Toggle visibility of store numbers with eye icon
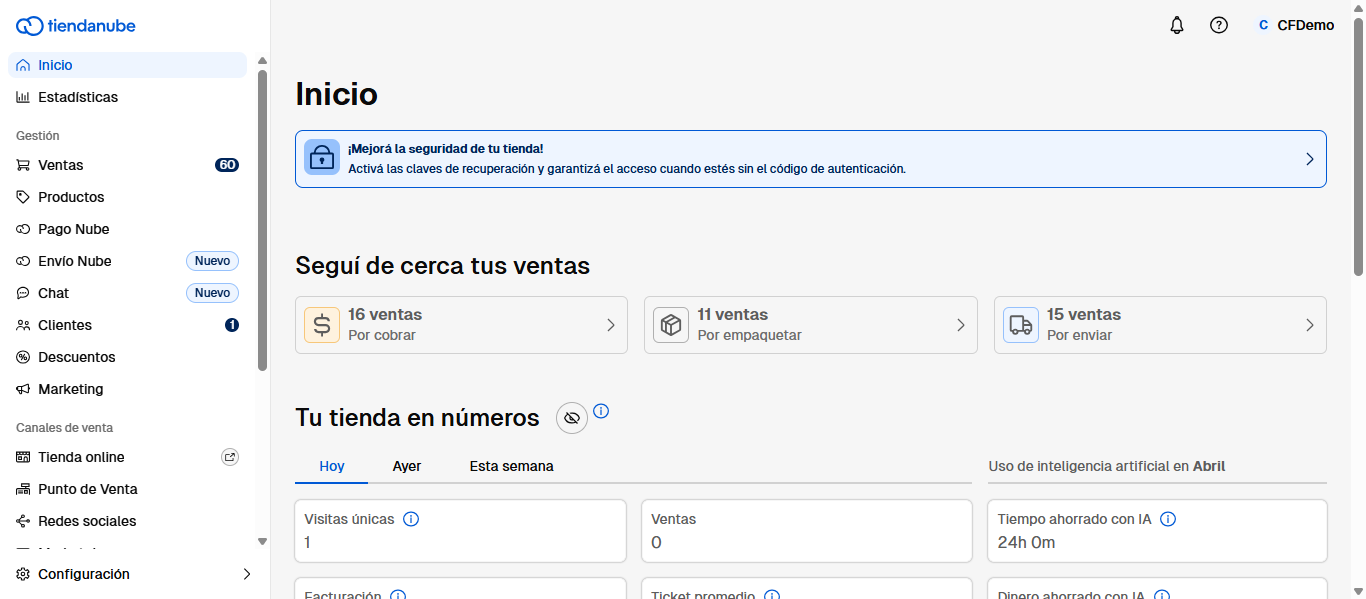The height and width of the screenshot is (599, 1366). coord(572,418)
